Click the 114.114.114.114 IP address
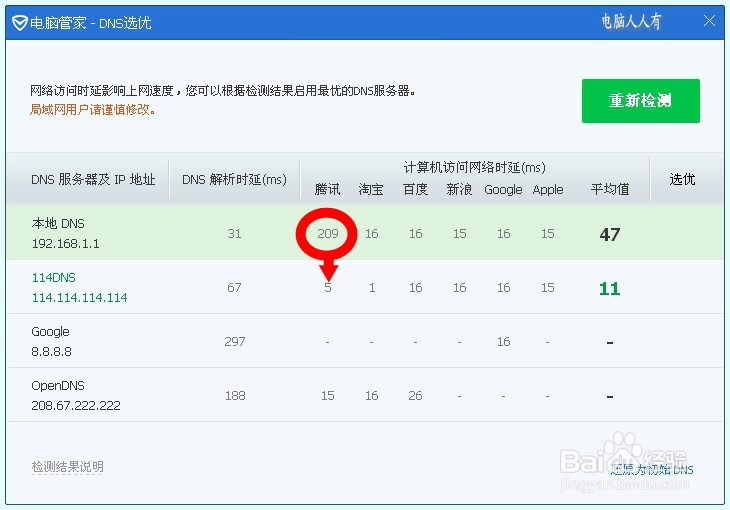This screenshot has width=730, height=510. (80, 297)
